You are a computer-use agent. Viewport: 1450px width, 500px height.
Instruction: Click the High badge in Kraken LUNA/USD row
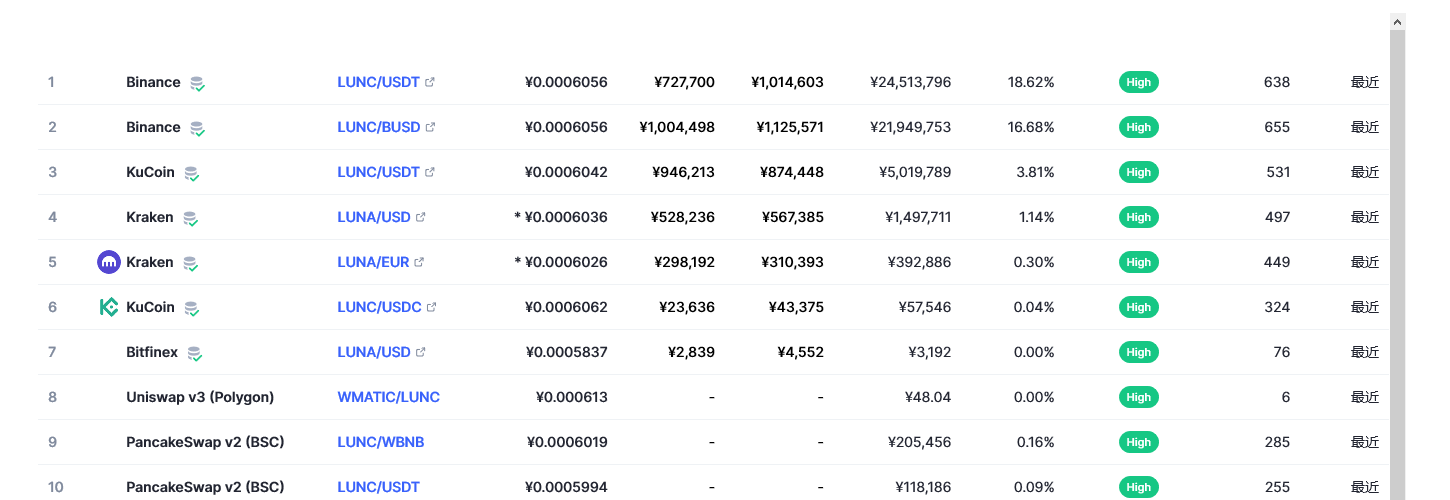click(x=1139, y=217)
